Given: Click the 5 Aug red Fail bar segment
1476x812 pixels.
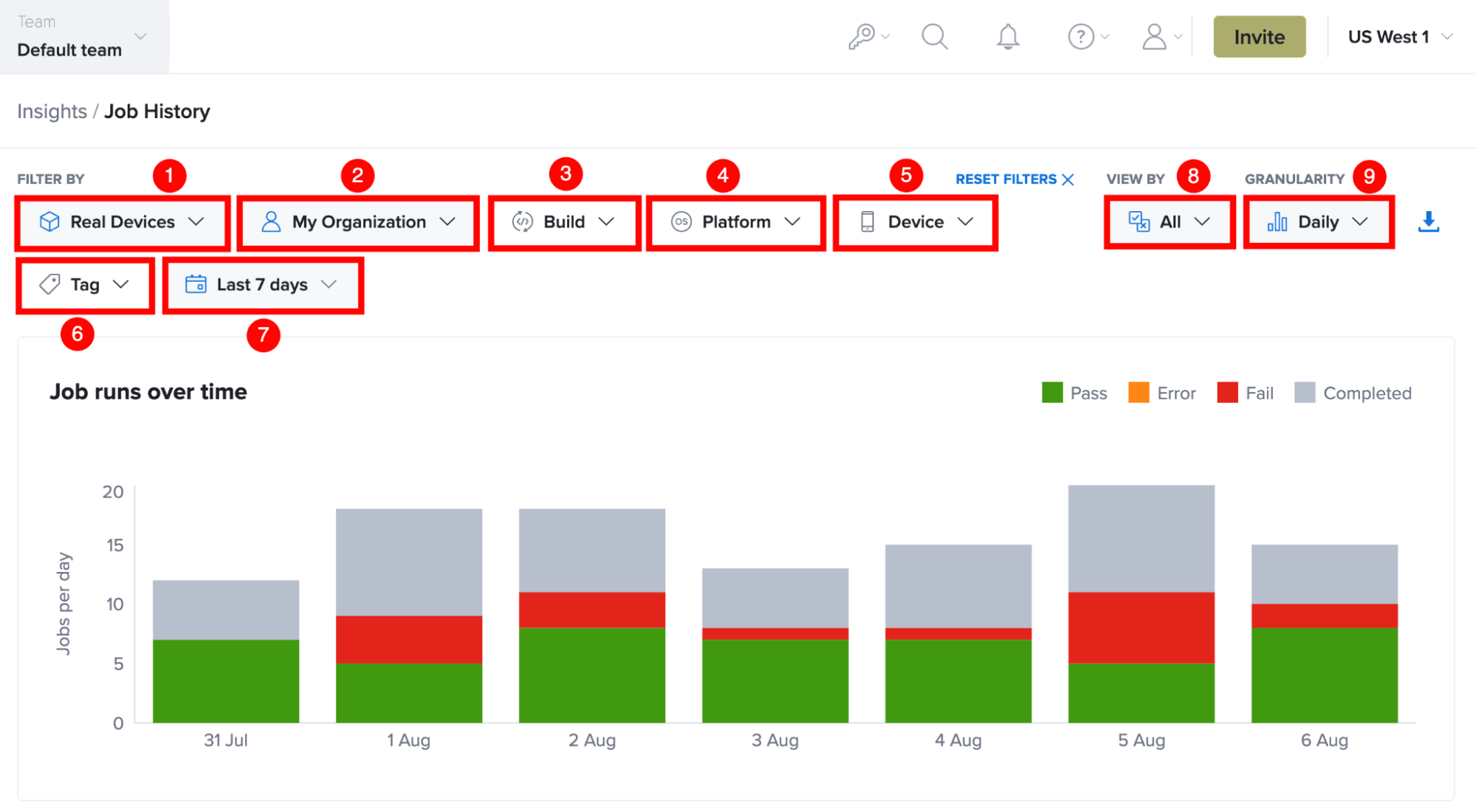Looking at the screenshot, I should coord(1141,627).
